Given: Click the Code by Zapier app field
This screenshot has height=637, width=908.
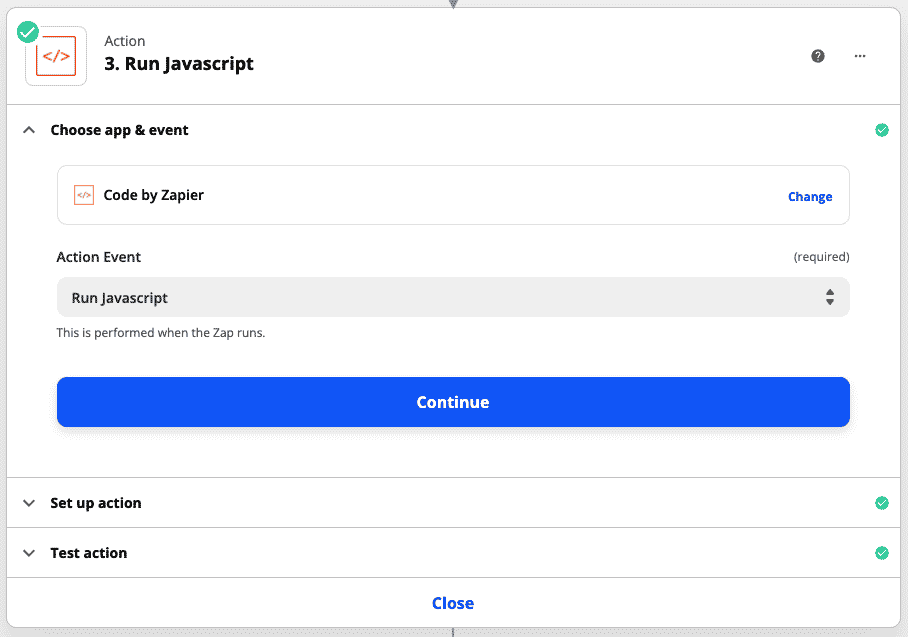Looking at the screenshot, I should (453, 195).
